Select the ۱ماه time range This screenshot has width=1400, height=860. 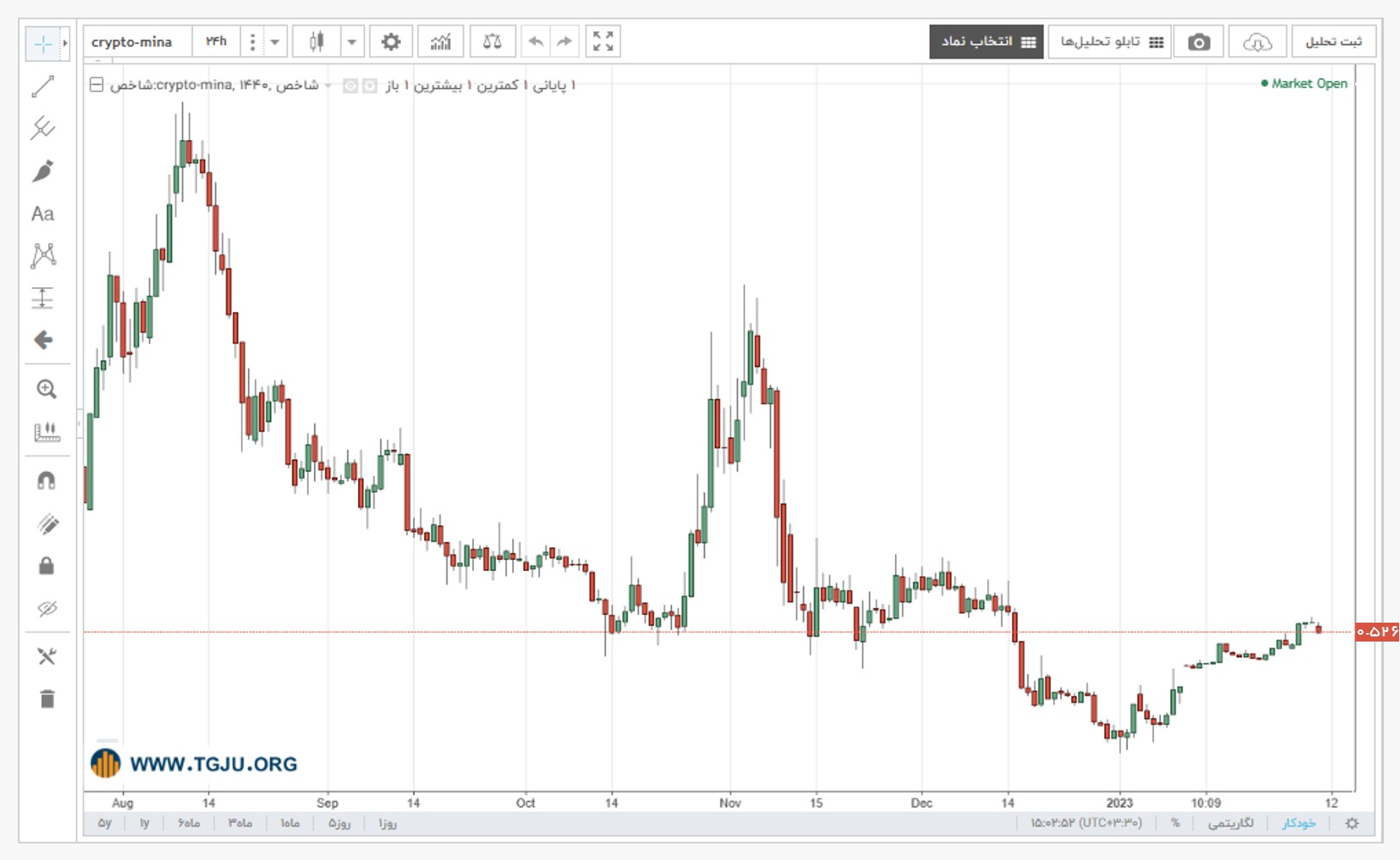click(290, 823)
